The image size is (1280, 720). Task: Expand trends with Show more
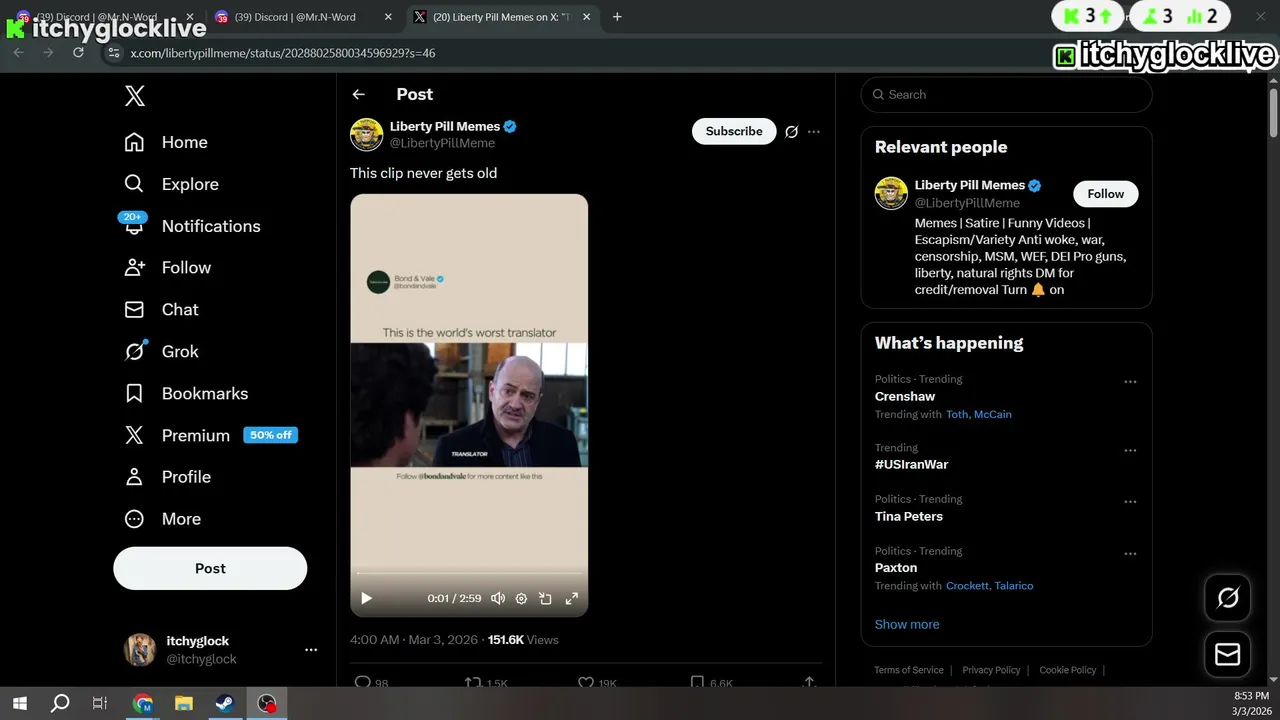click(x=907, y=624)
